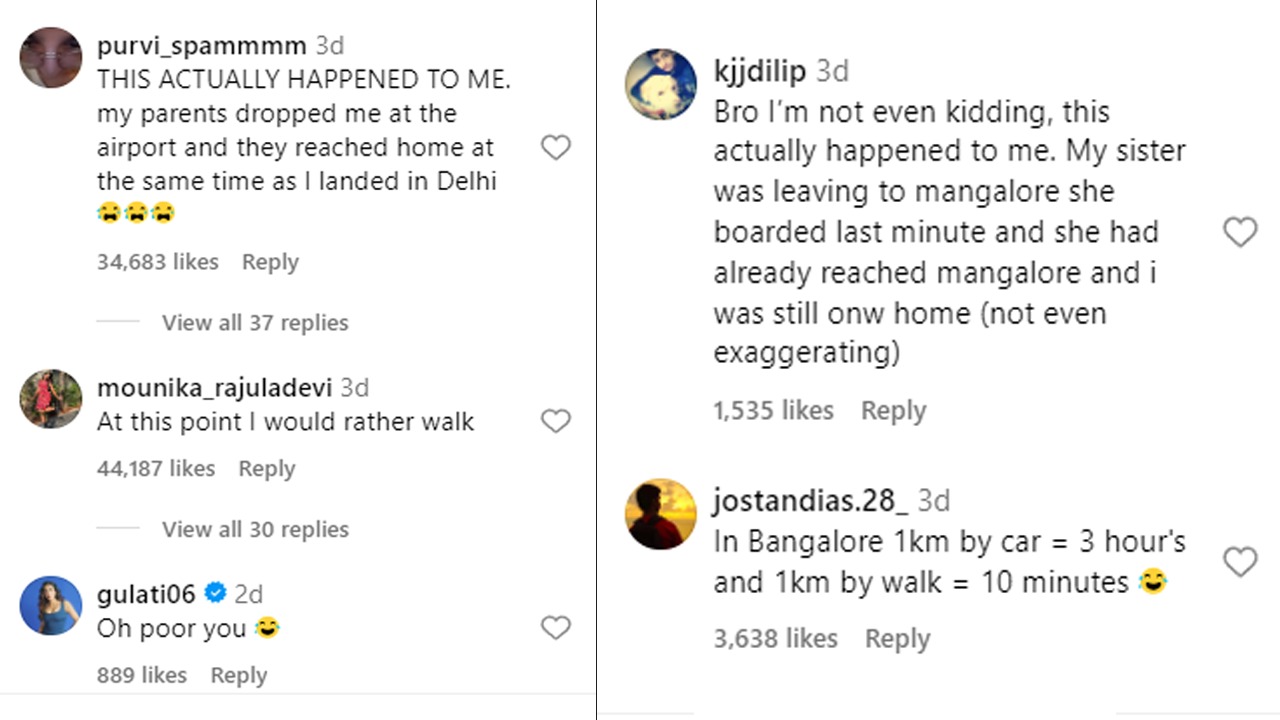Open the 1,535 likes count
Viewport: 1280px width, 720px height.
tap(773, 411)
